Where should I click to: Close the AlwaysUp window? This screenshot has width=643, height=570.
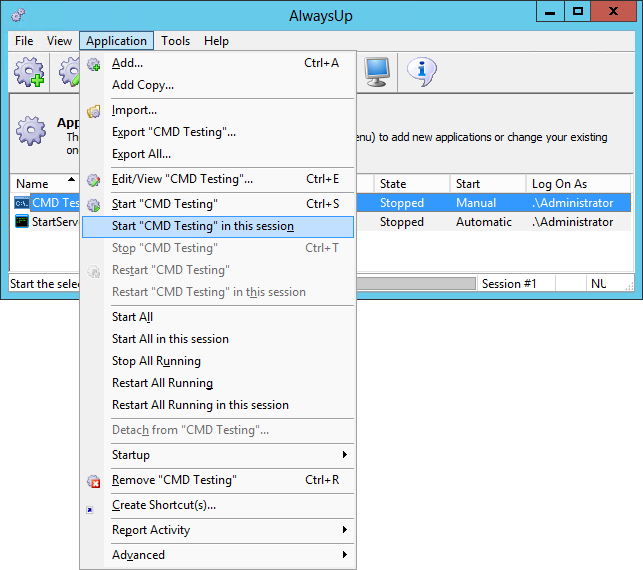pyautogui.click(x=613, y=11)
